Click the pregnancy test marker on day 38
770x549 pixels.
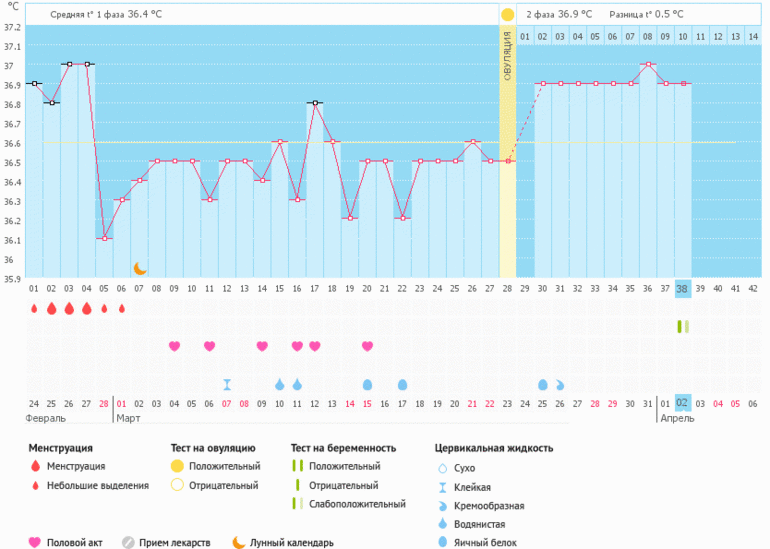(683, 326)
